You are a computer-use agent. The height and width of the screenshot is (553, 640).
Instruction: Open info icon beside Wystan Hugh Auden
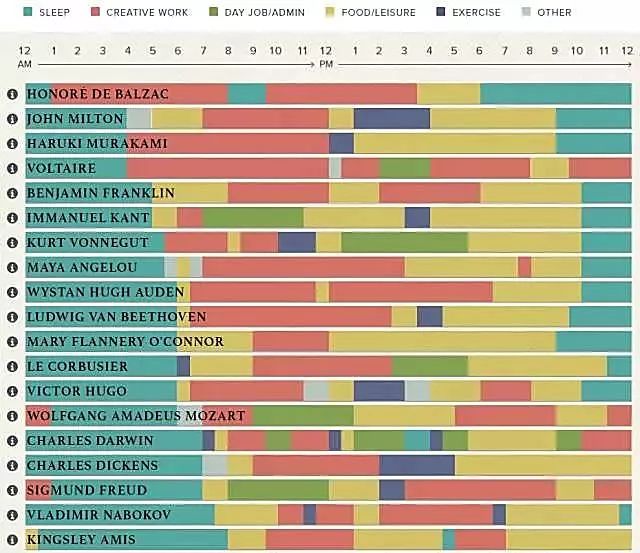click(12, 292)
